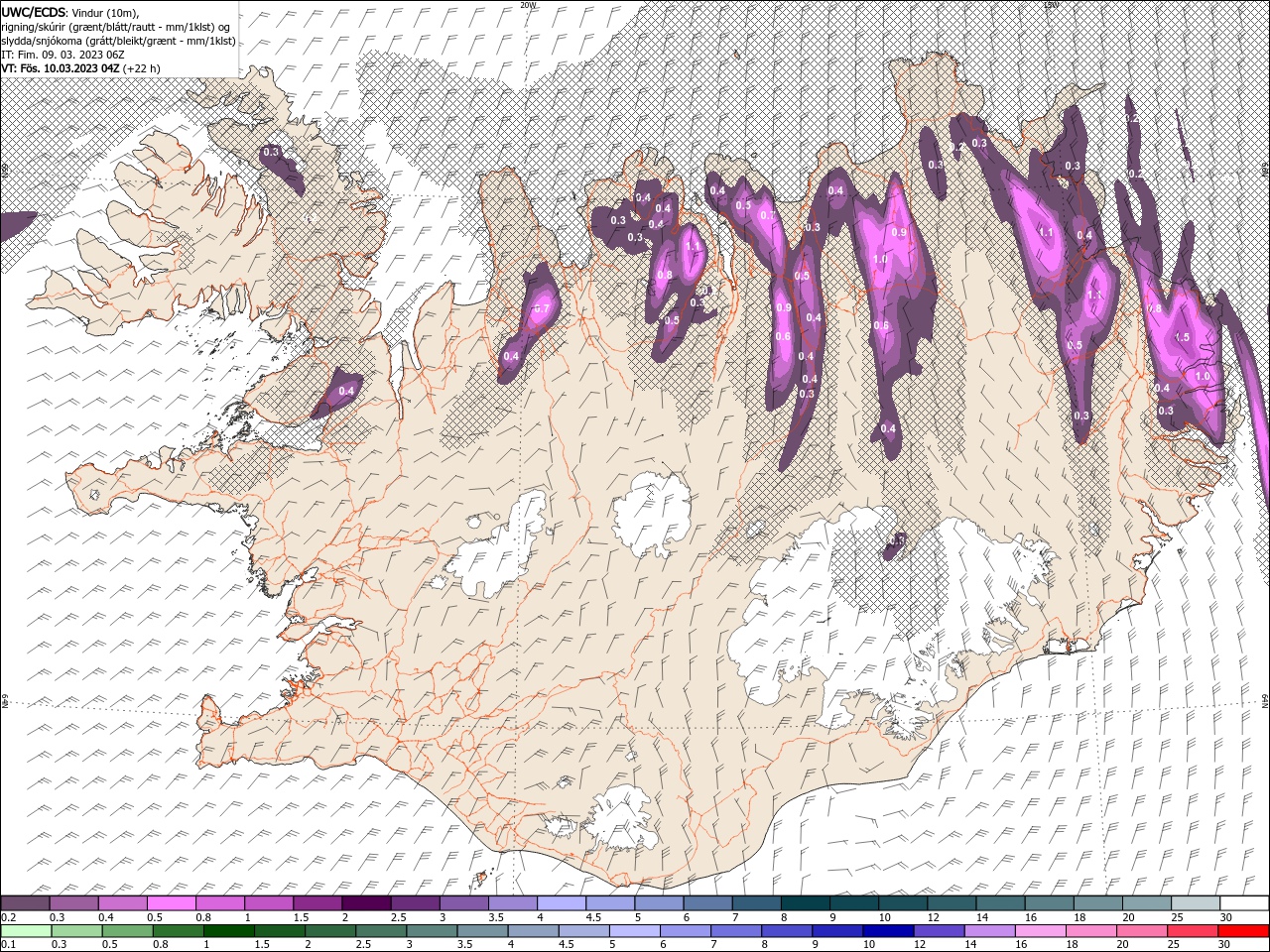This screenshot has width=1270, height=952.
Task: Pick the snow legend swatch between 0.2 and 0.3
Action: click(x=25, y=903)
